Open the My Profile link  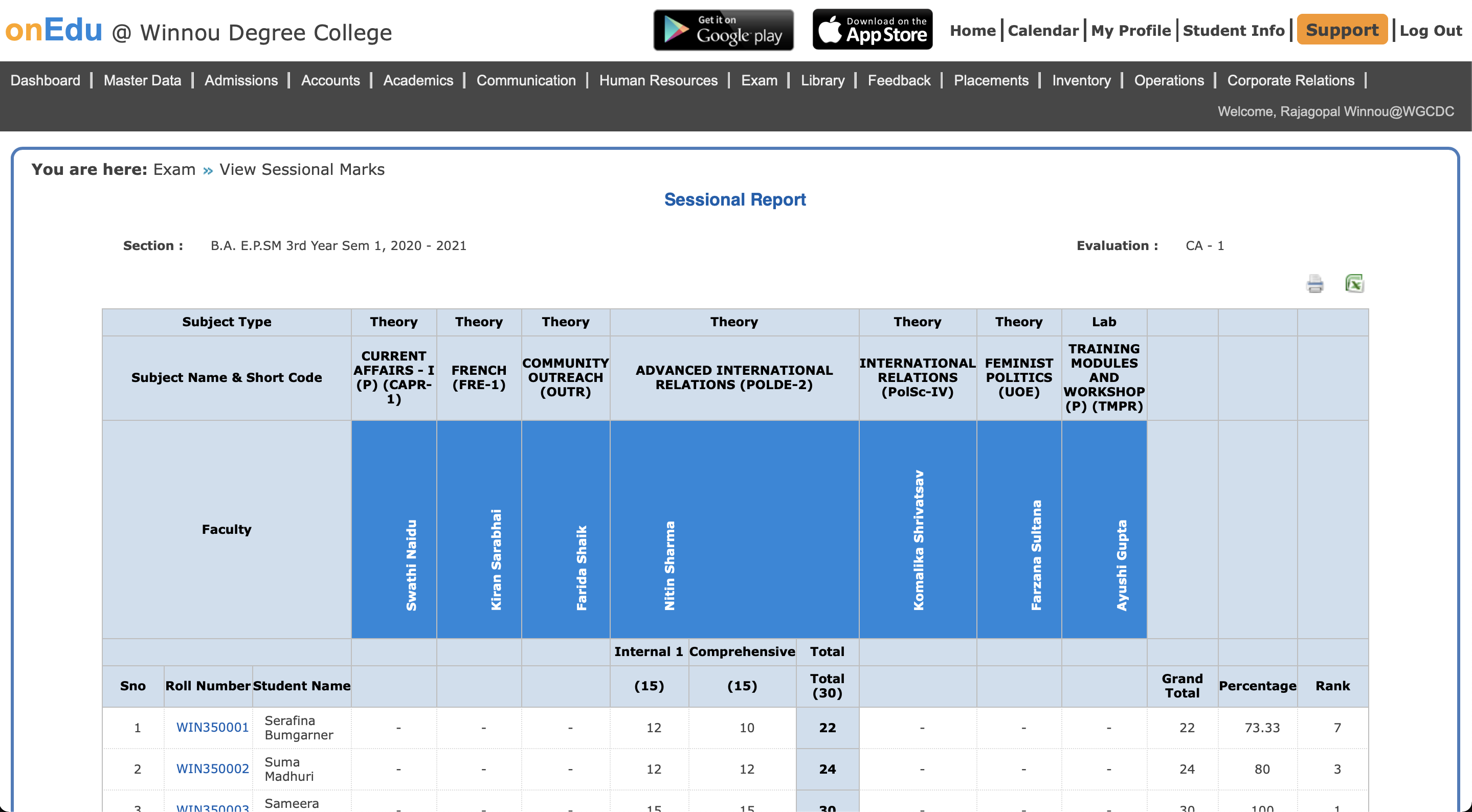tap(1130, 31)
